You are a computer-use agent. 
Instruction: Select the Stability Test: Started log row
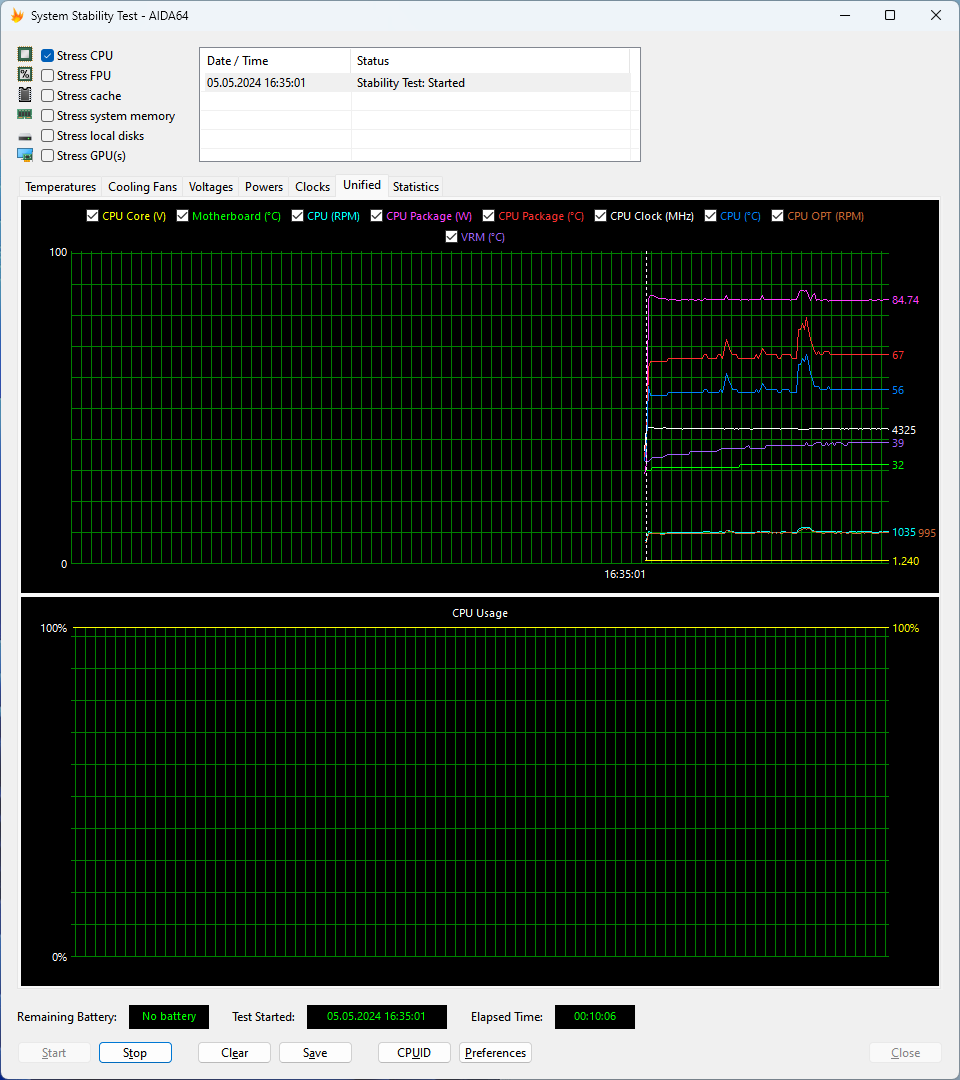point(415,83)
